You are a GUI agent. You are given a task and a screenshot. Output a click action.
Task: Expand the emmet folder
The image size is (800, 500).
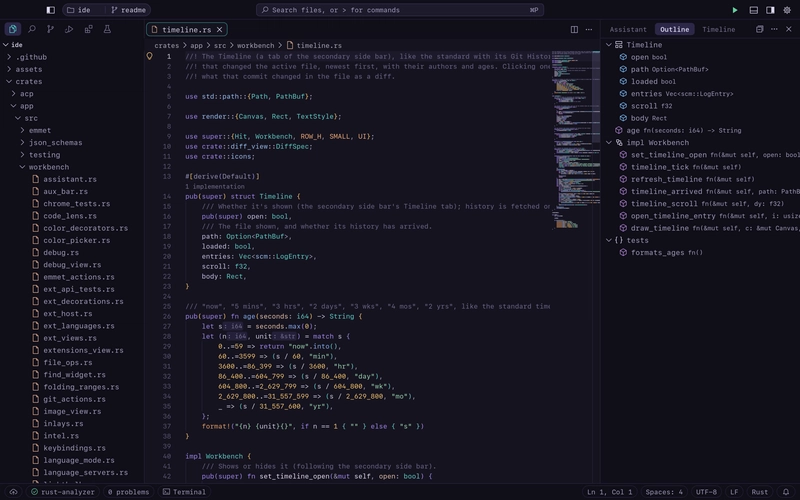(x=72, y=130)
